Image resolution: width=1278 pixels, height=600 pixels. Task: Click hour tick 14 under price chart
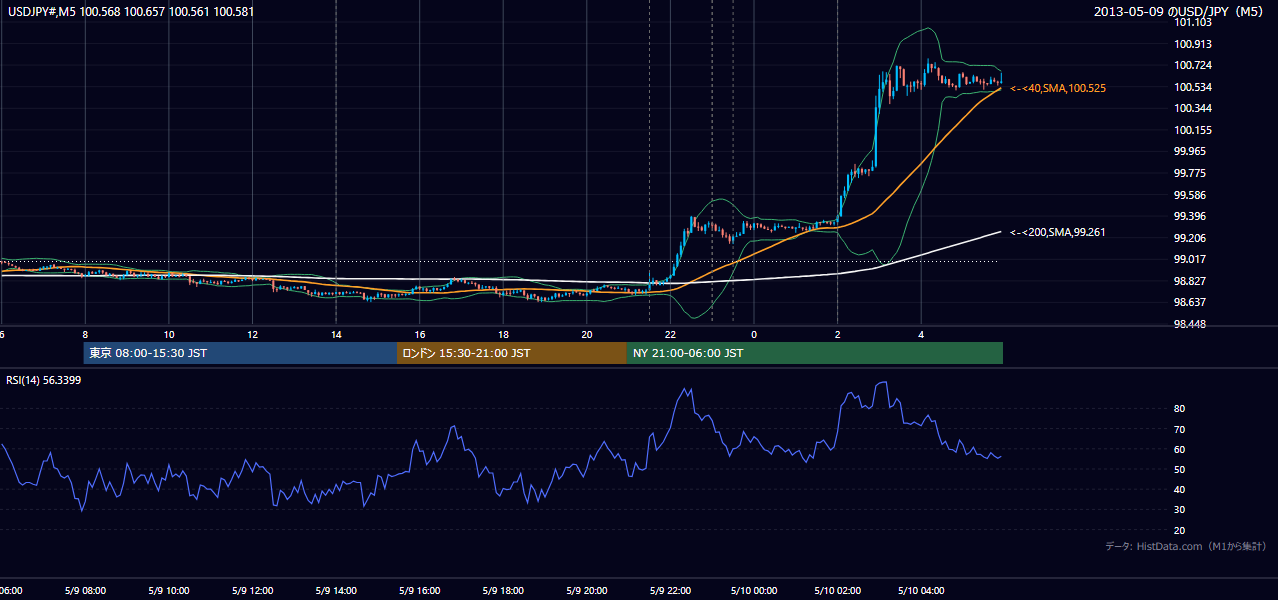pyautogui.click(x=336, y=334)
